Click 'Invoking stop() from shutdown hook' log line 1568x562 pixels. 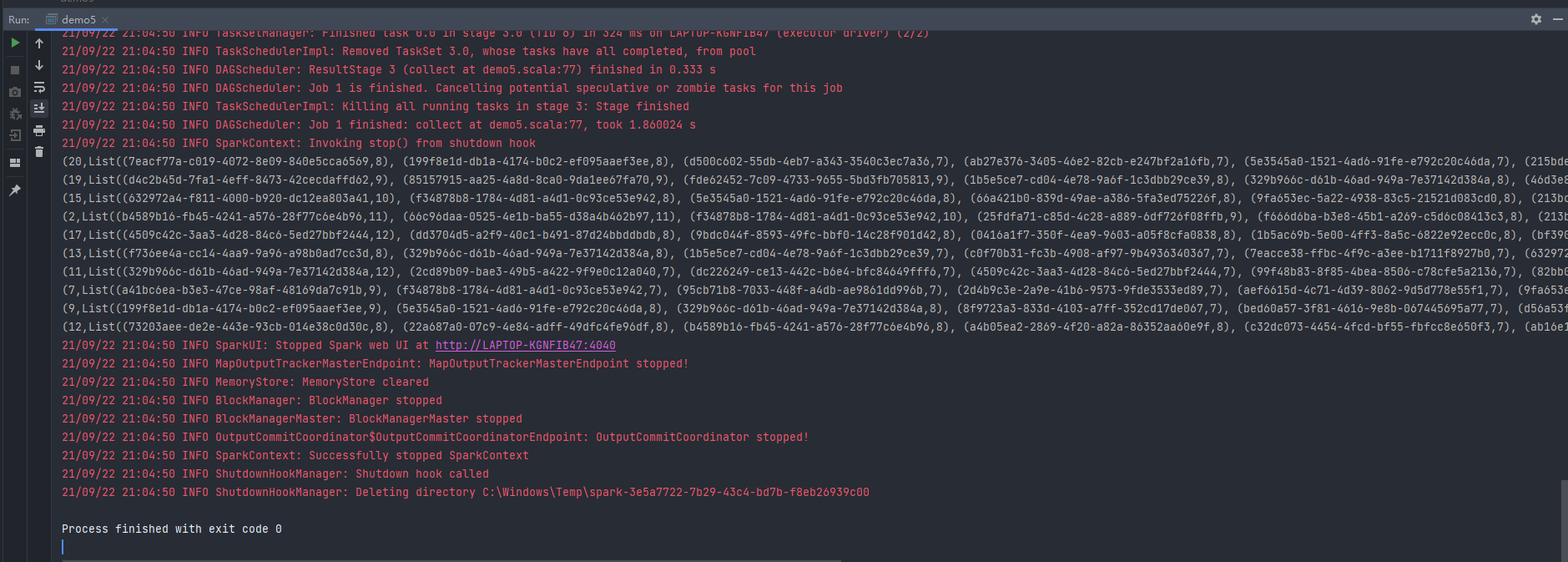299,143
